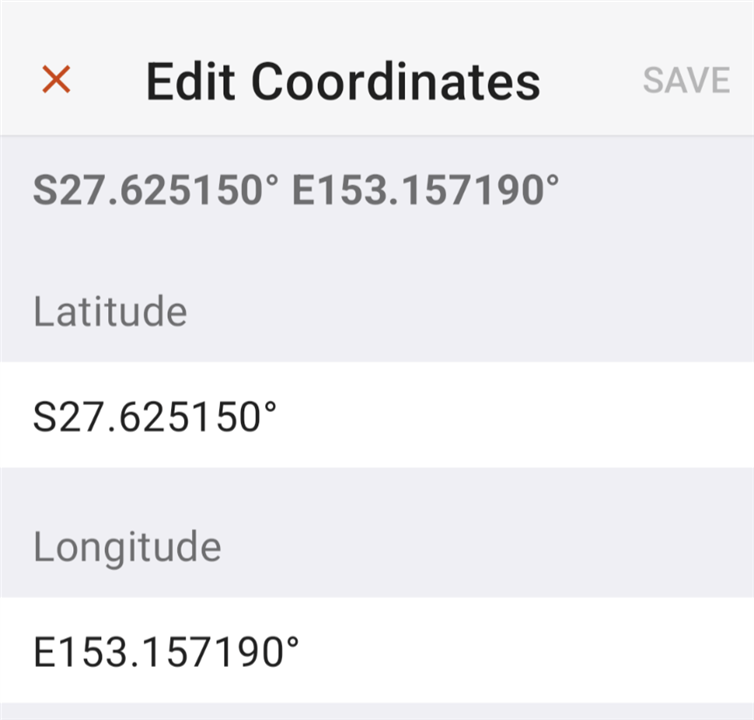This screenshot has height=720, width=754.
Task: Click E153.157190° in the gray summary line
Action: (x=426, y=189)
